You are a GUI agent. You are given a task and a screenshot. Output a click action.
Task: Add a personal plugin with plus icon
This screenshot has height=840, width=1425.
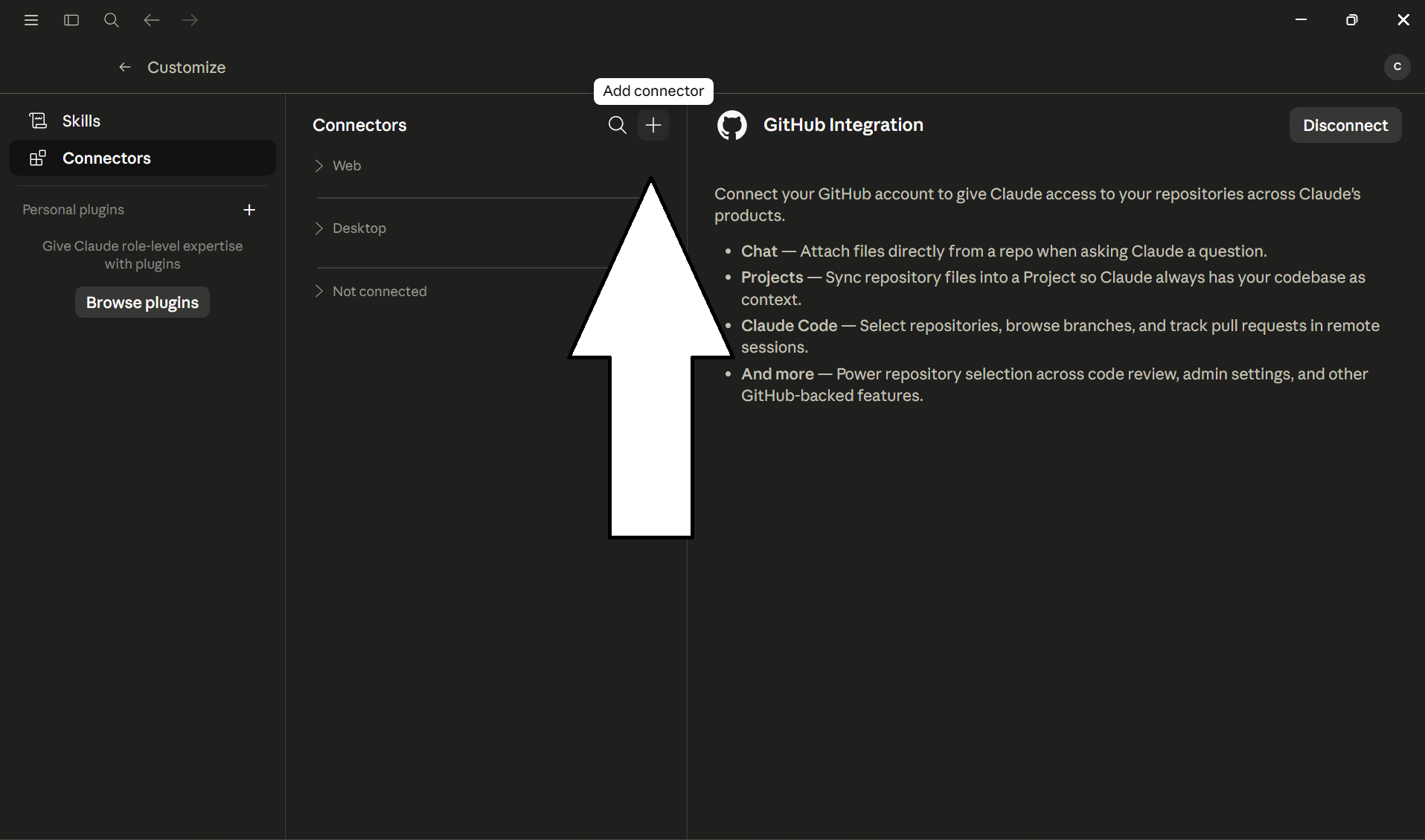[249, 210]
